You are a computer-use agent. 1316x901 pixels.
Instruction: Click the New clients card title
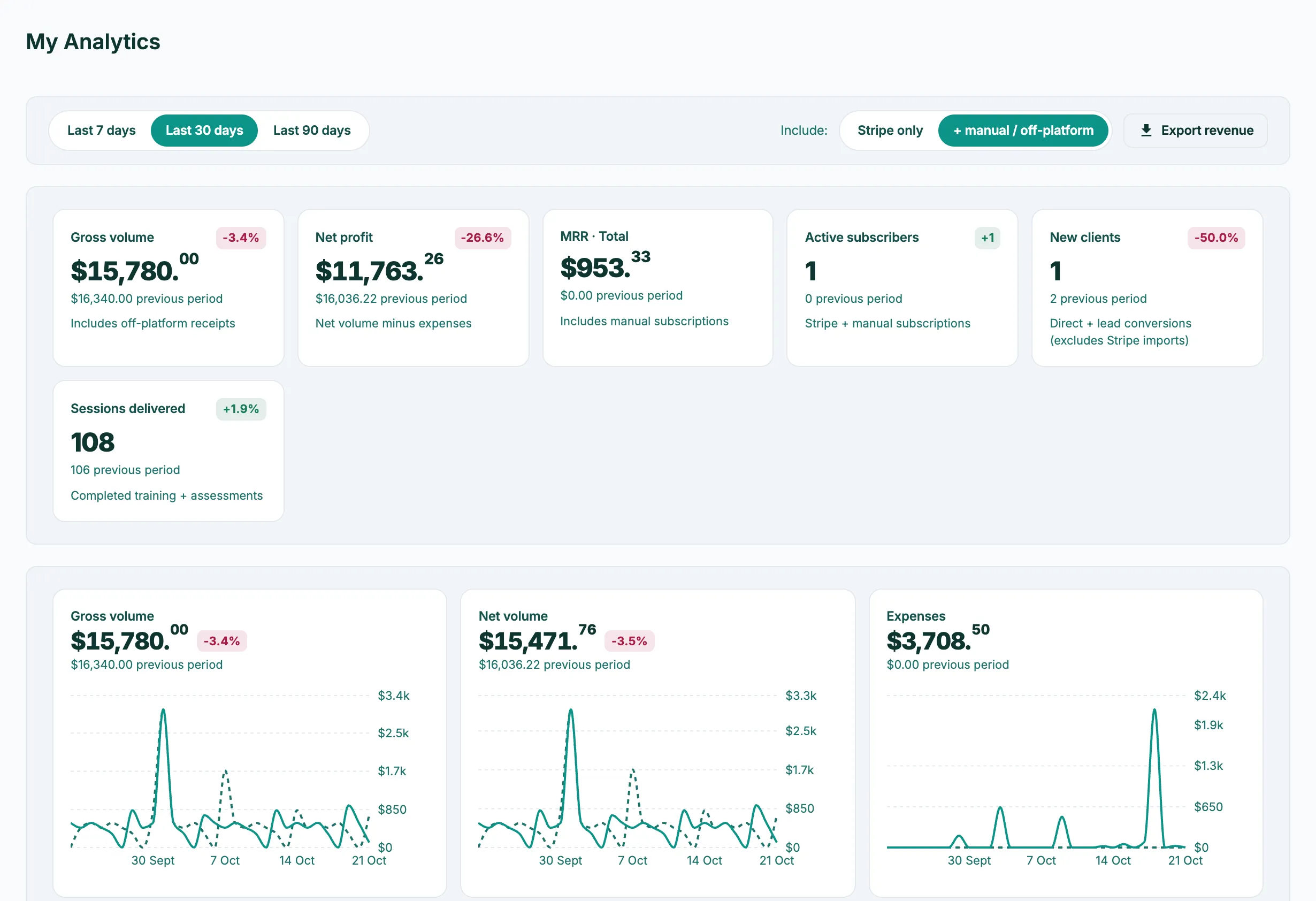[x=1085, y=237]
